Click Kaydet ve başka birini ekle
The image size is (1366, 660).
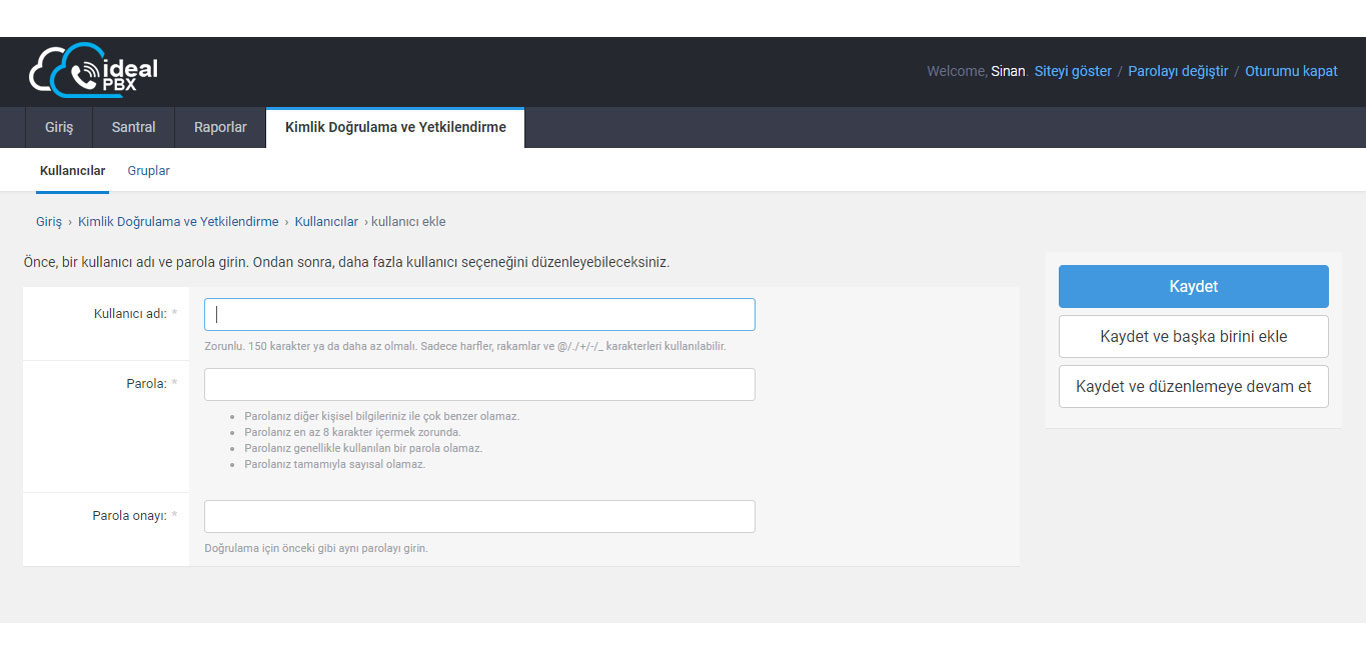[x=1193, y=336]
